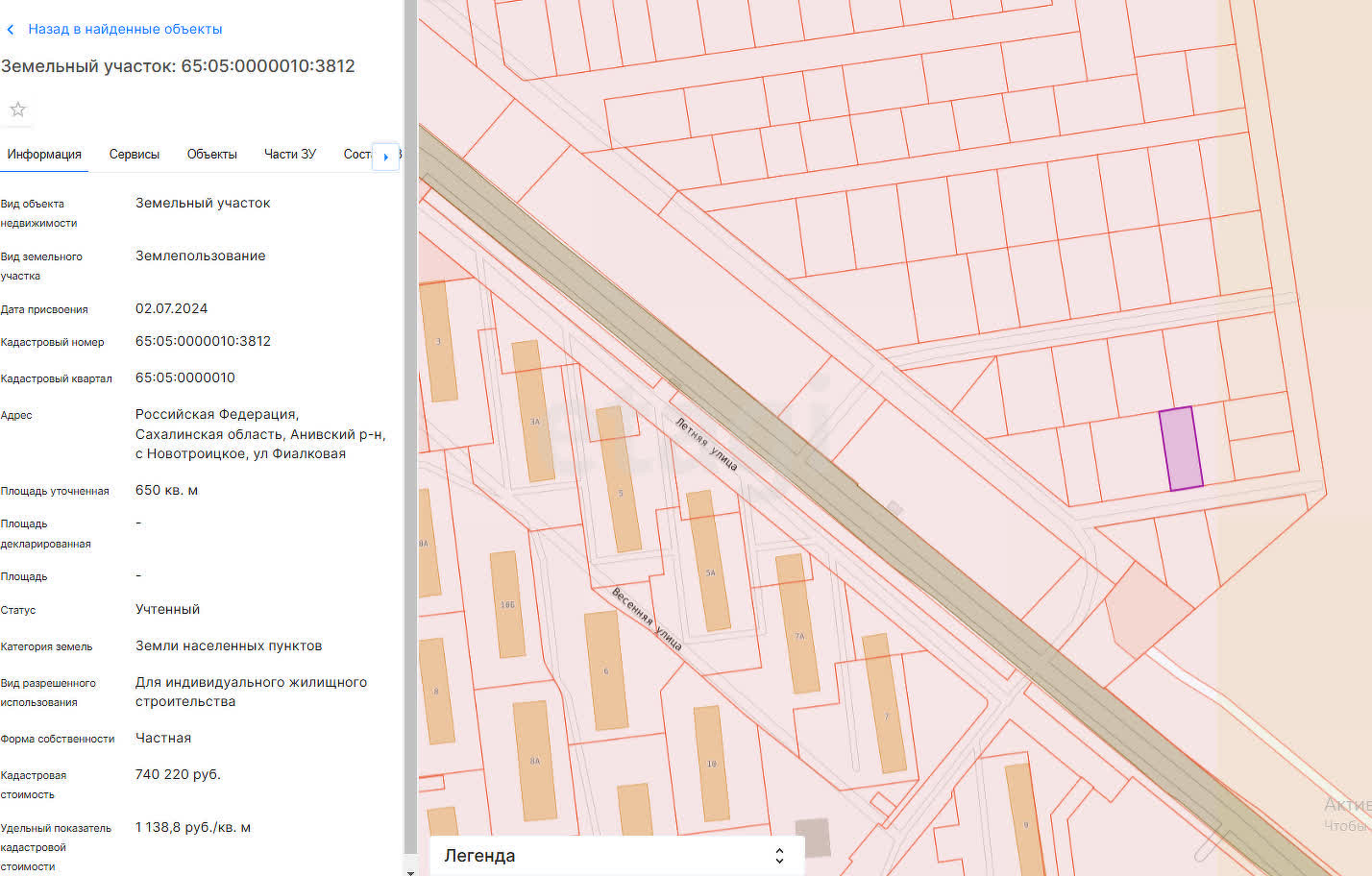Click the Весенняя улица street label
1372x876 pixels.
647,620
